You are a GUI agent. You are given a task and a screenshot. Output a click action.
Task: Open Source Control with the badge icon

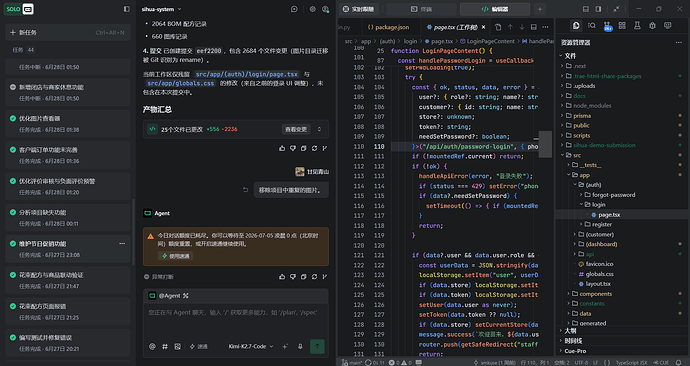(607, 26)
